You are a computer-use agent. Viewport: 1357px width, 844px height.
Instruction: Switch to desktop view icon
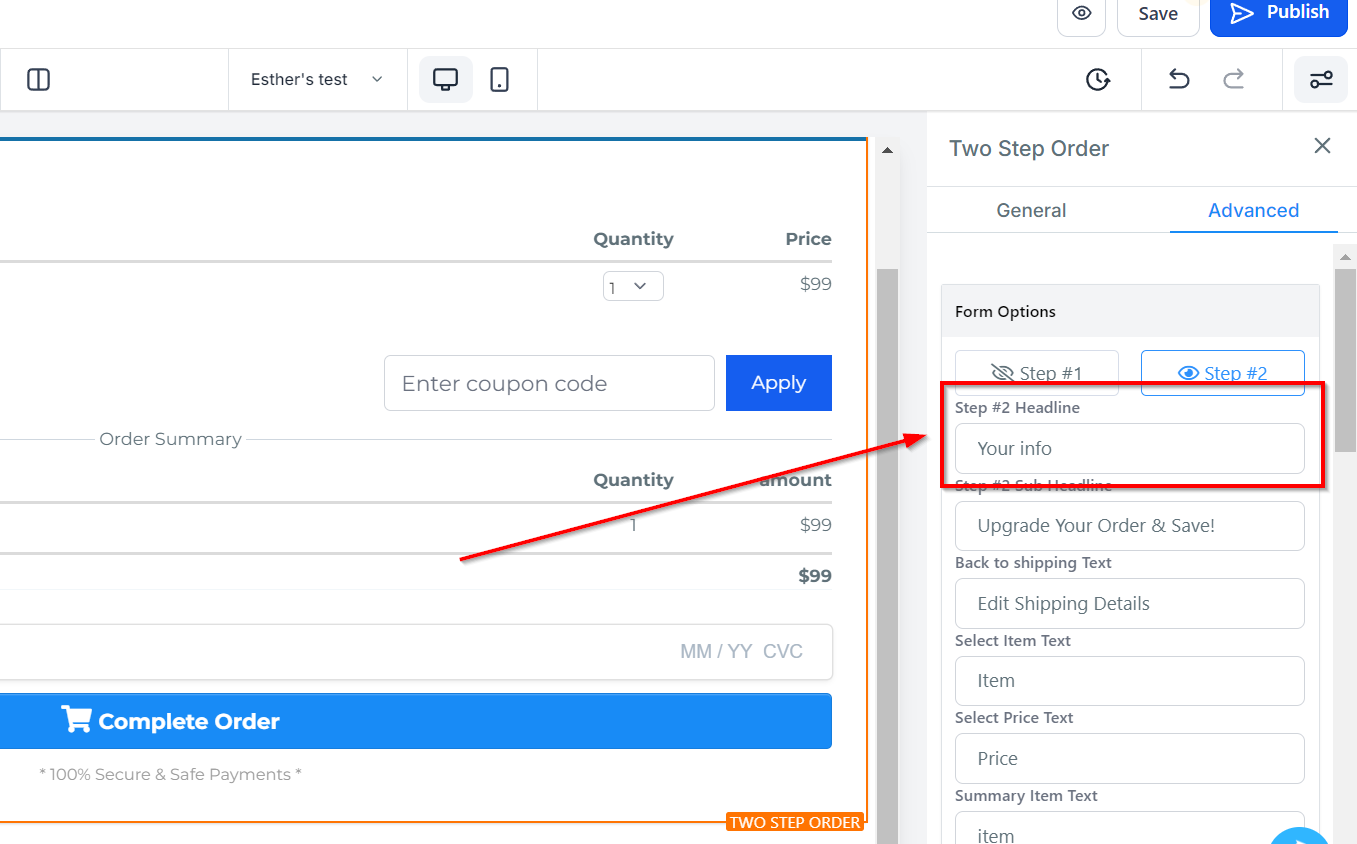point(445,80)
